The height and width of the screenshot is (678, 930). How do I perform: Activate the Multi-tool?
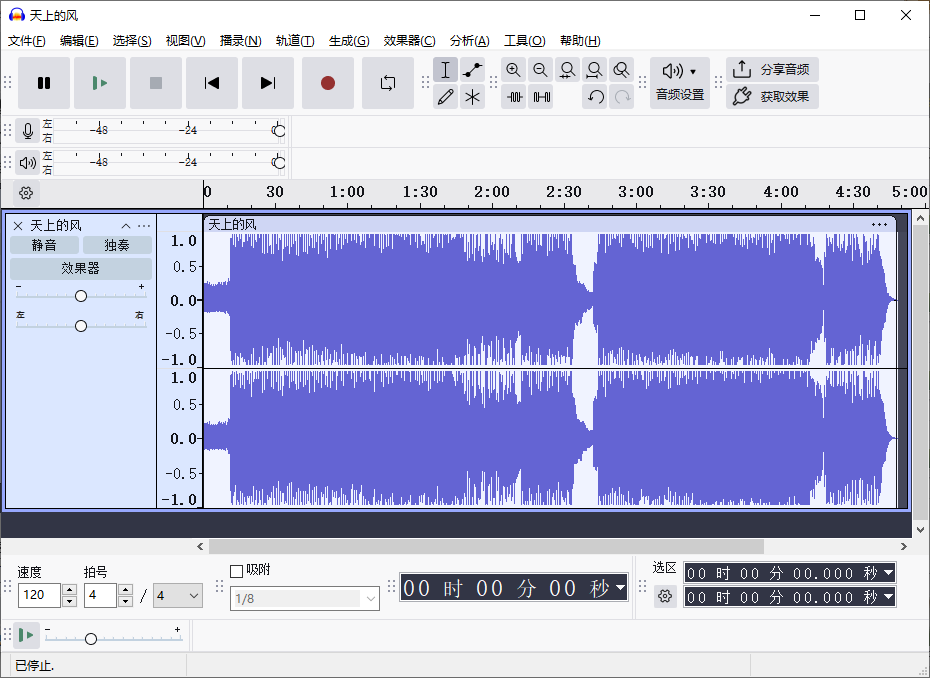coord(472,98)
